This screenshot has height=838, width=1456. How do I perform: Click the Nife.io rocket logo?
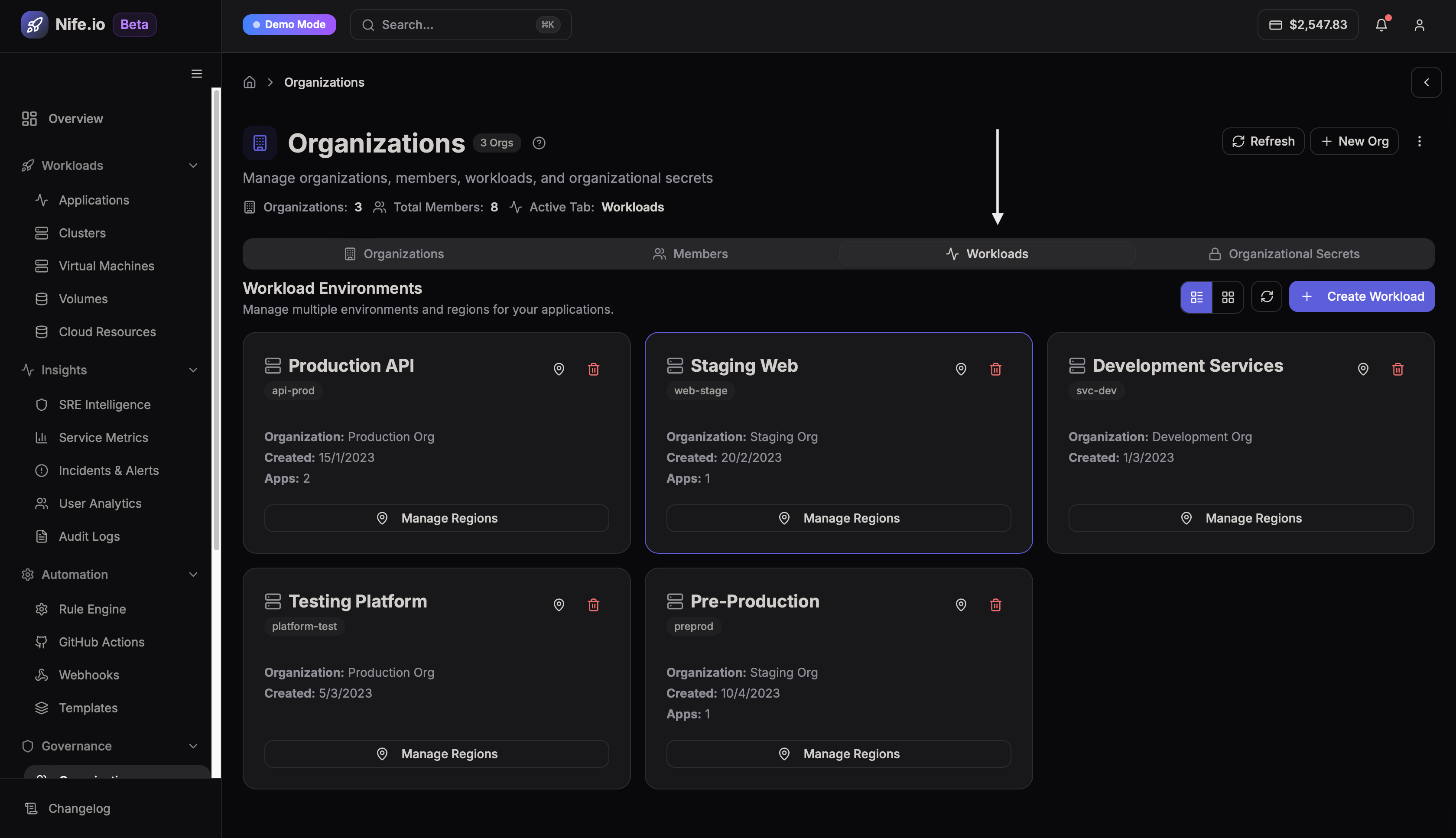pos(35,24)
